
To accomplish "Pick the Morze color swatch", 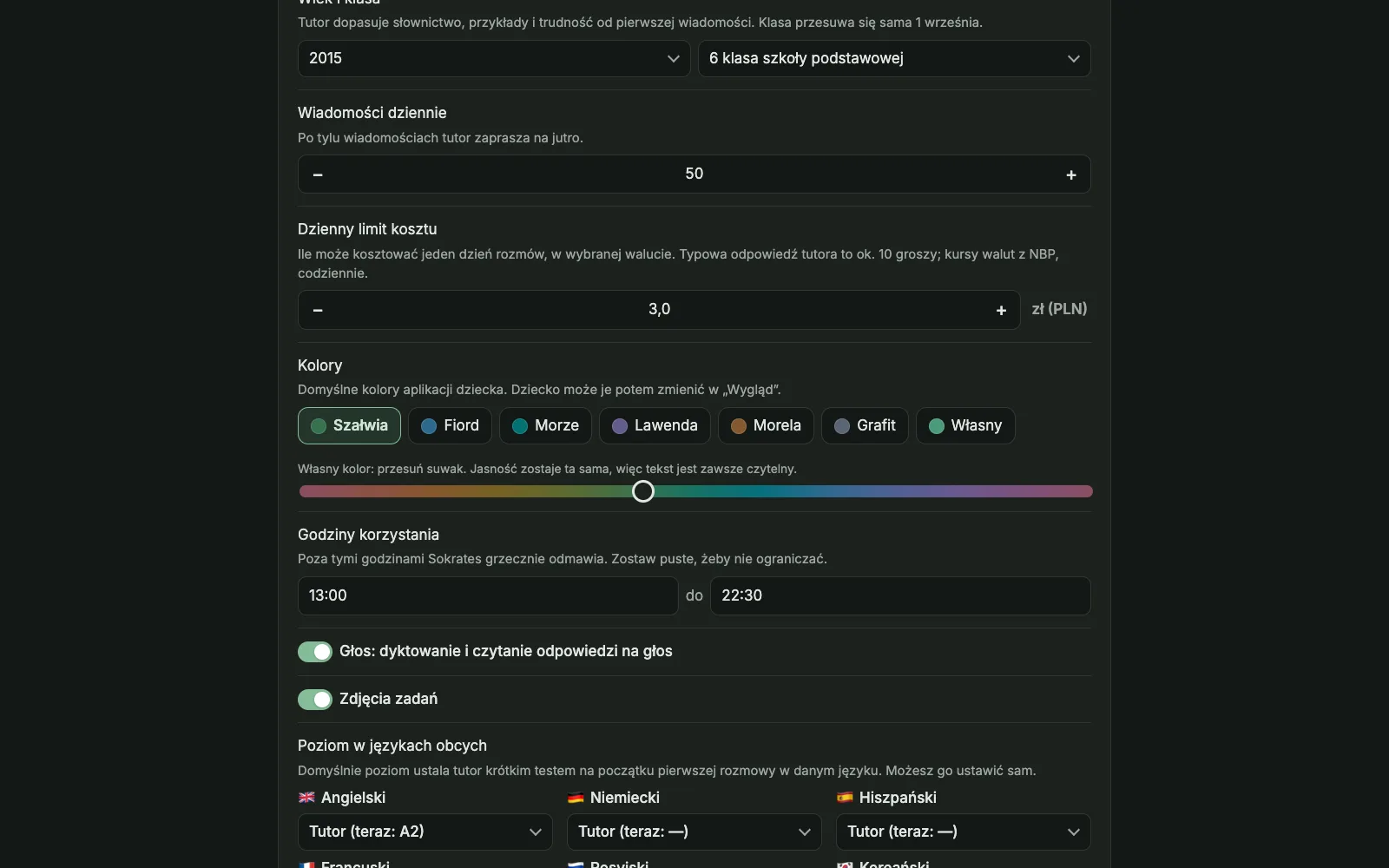I will click(545, 425).
